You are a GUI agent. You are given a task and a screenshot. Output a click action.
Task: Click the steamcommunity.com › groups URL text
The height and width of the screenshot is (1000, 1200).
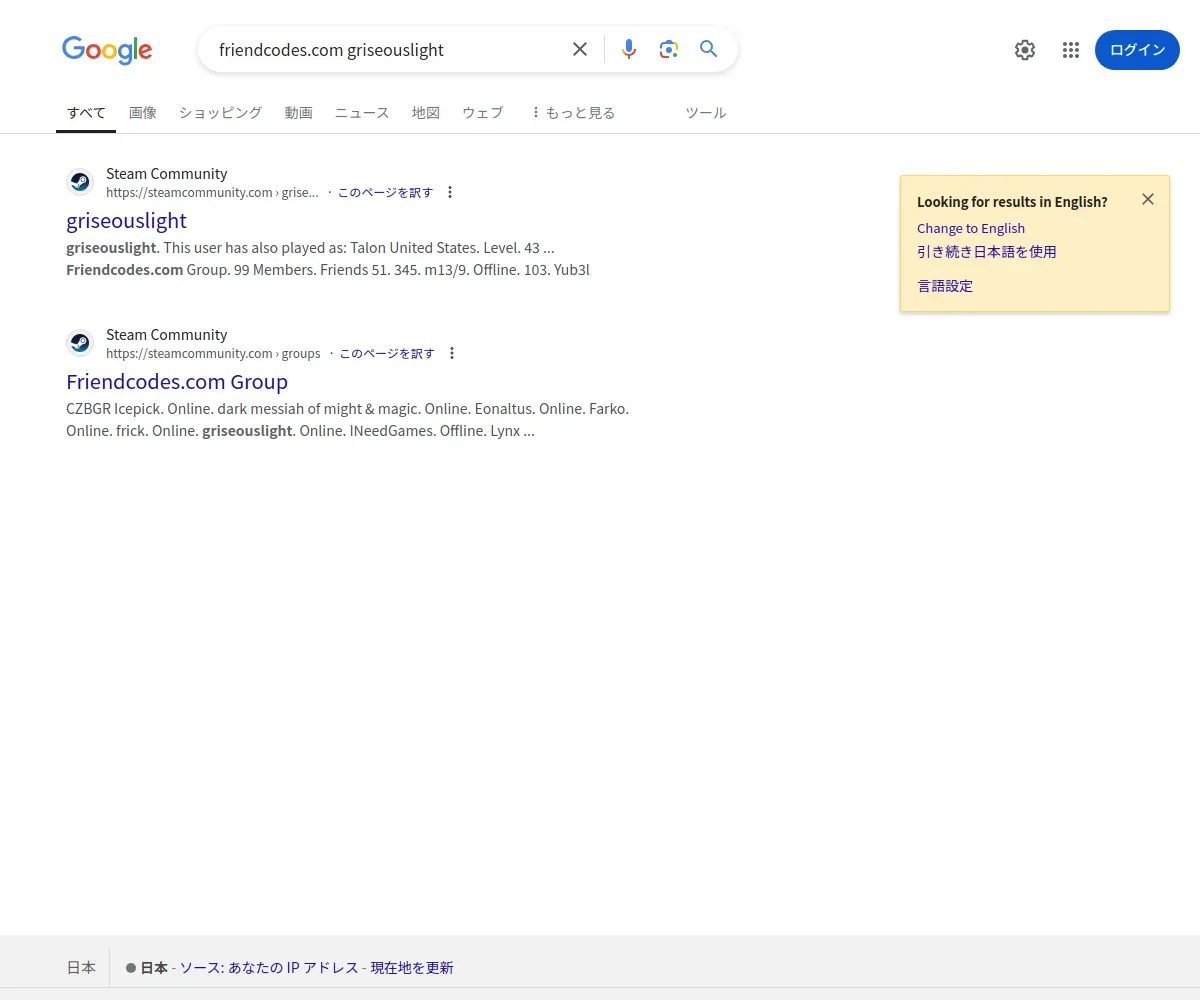[213, 353]
